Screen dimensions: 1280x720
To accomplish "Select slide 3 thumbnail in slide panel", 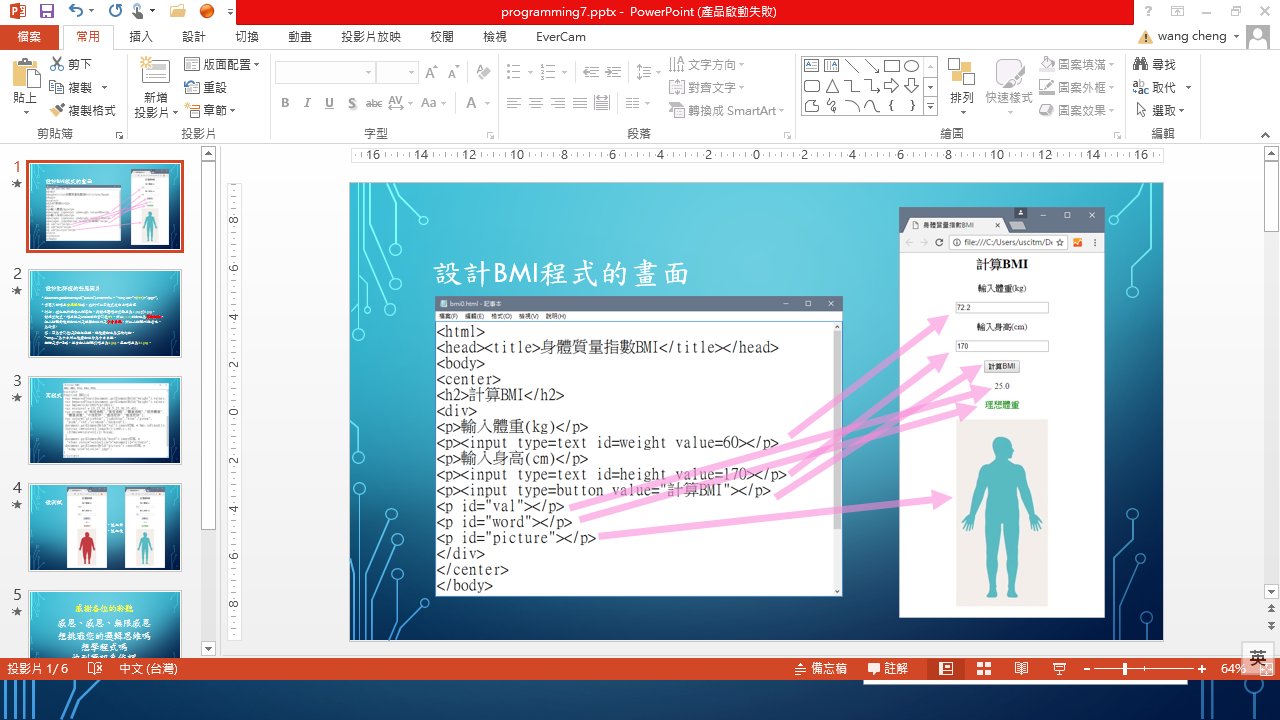I will tap(105, 420).
